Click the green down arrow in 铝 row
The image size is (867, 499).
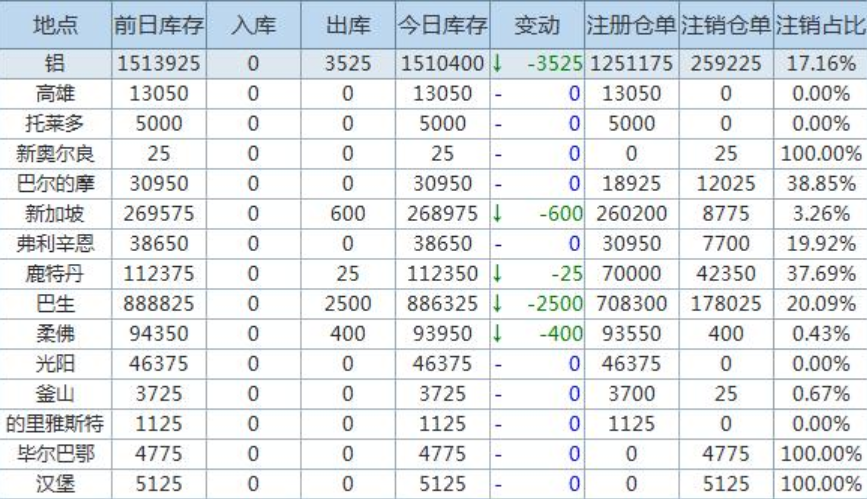(497, 65)
